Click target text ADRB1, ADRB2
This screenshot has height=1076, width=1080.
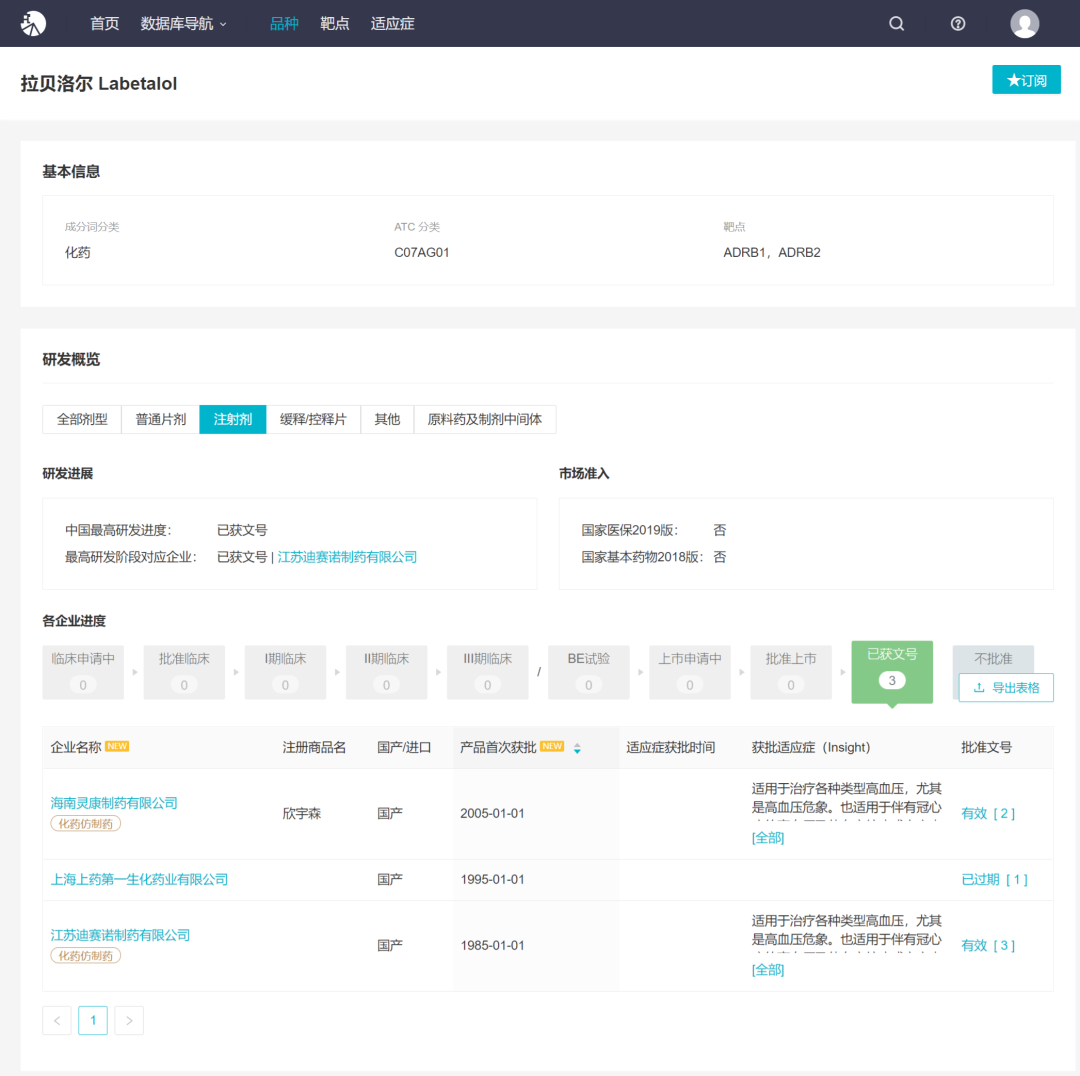771,252
